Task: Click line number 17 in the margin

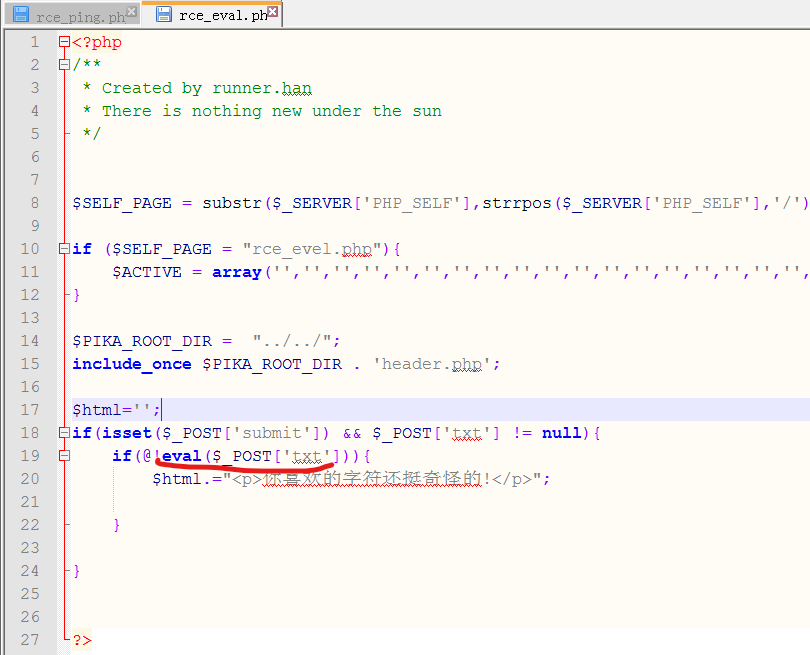Action: click(30, 410)
